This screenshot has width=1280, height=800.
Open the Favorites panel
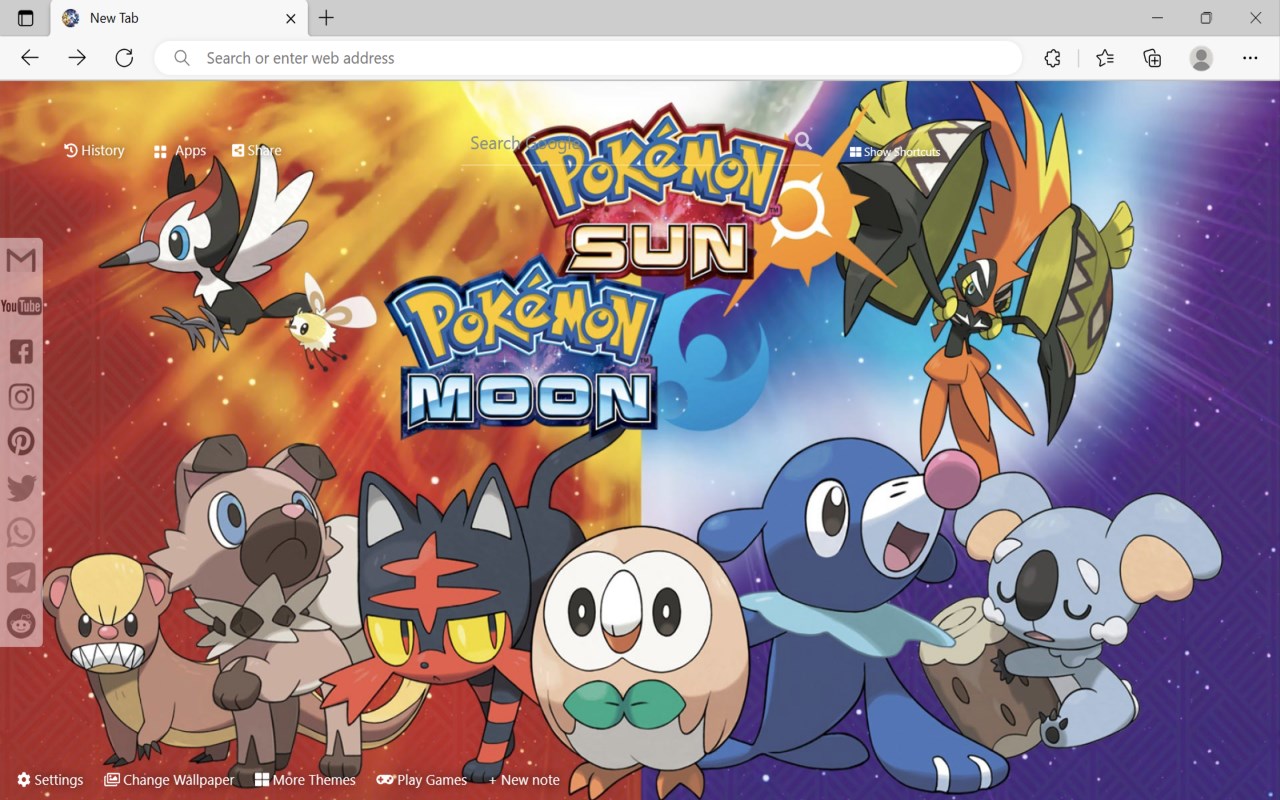pos(1105,58)
